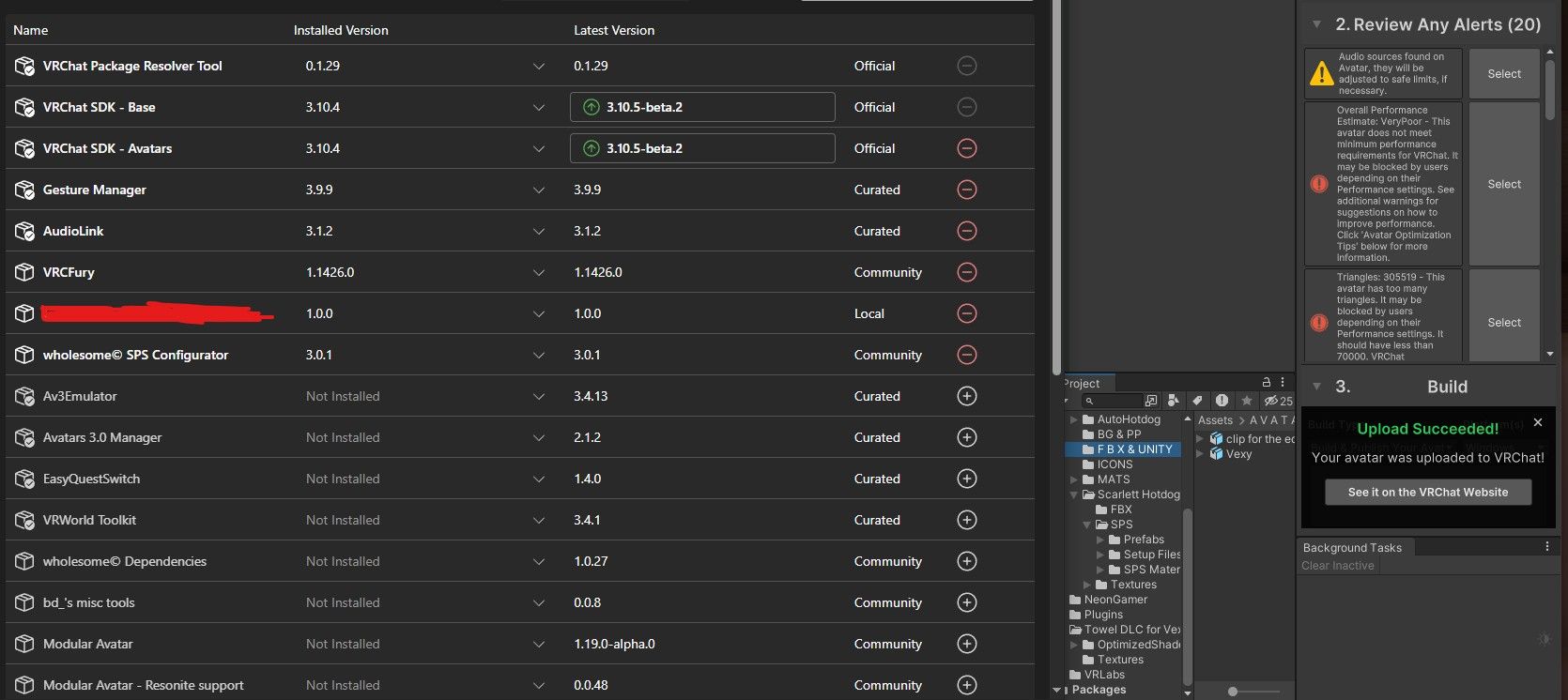
Task: Open Background Tasks panel kebab menu
Action: 1547,546
